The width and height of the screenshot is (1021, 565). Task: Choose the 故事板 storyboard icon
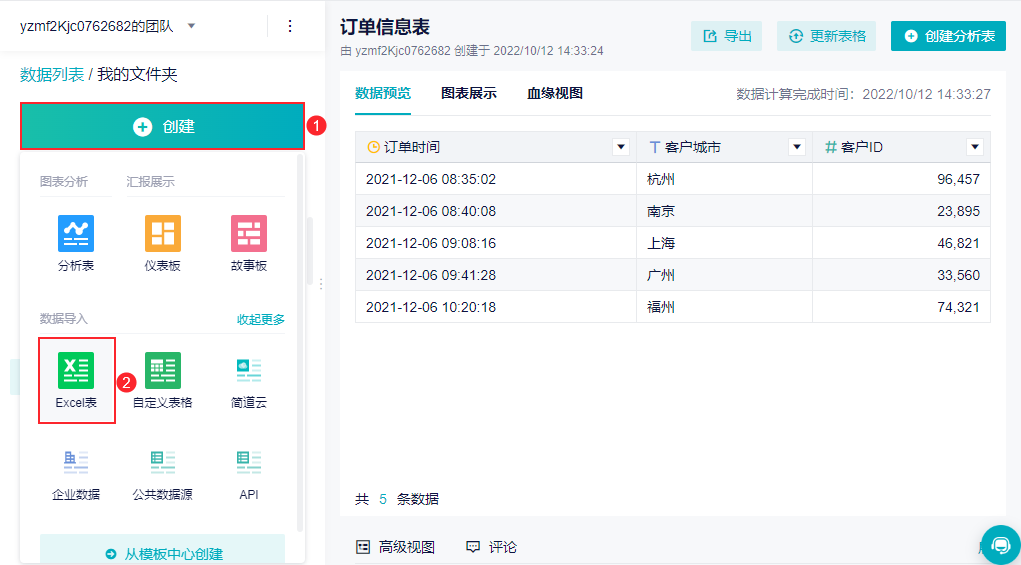click(249, 234)
